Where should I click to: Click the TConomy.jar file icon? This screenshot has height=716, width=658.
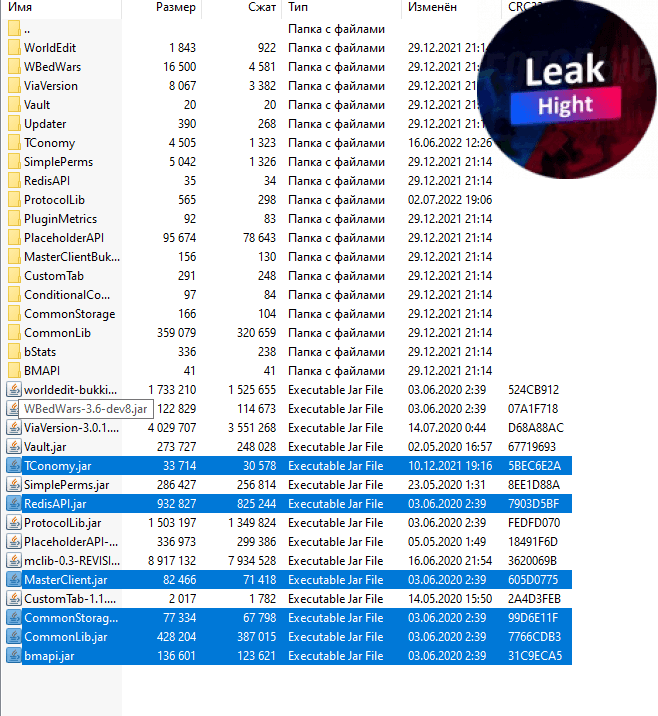pyautogui.click(x=14, y=466)
